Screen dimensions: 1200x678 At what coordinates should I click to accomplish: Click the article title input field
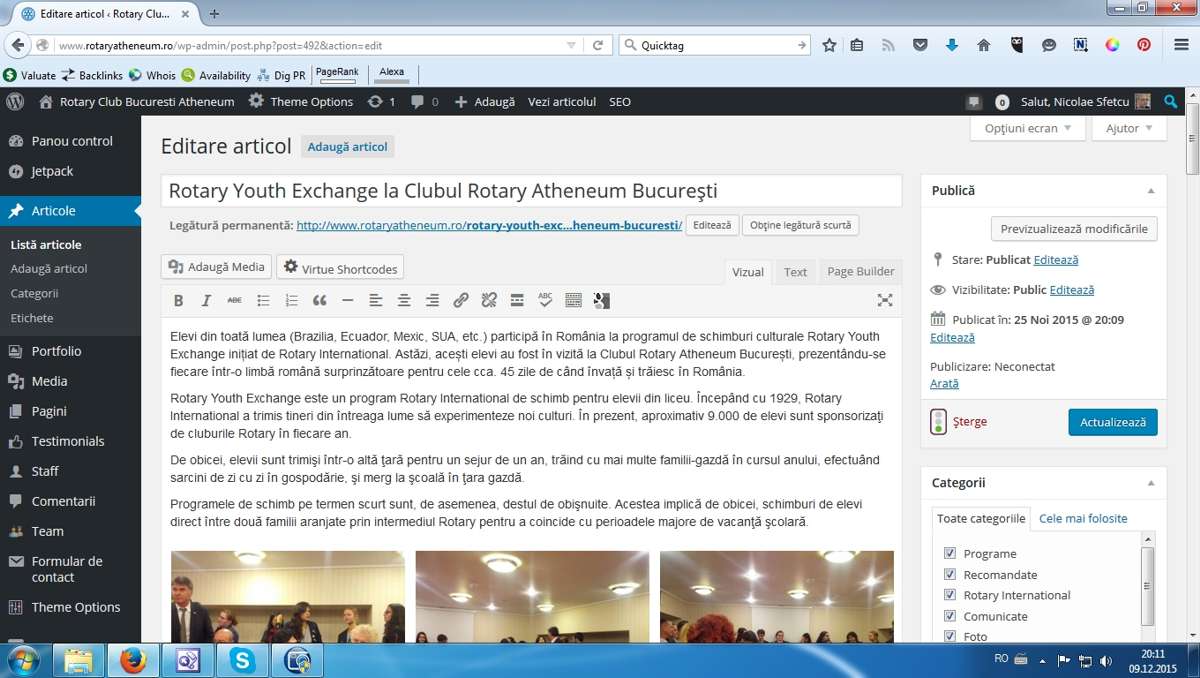(531, 191)
